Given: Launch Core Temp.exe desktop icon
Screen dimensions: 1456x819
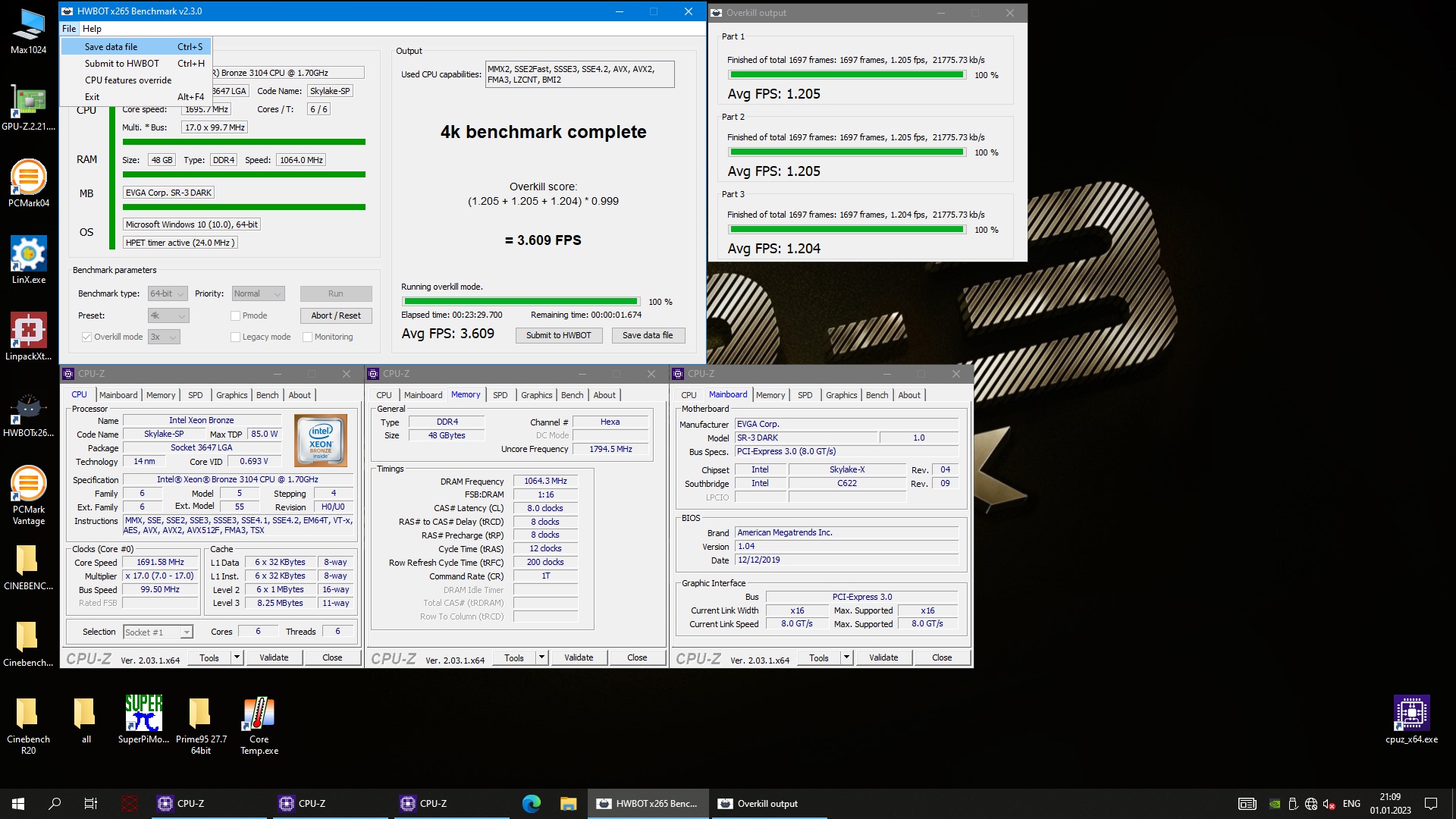Looking at the screenshot, I should pos(259,726).
